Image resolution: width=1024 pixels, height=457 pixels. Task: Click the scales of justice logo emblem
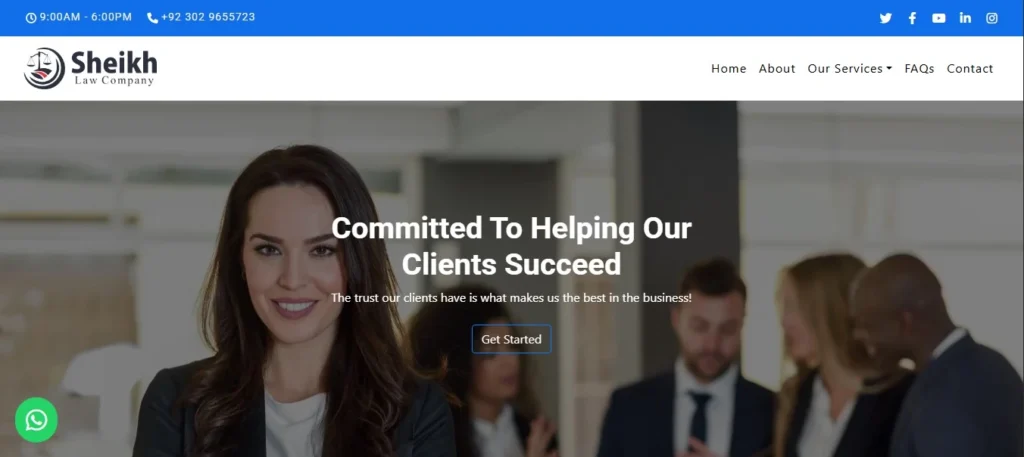coord(44,68)
